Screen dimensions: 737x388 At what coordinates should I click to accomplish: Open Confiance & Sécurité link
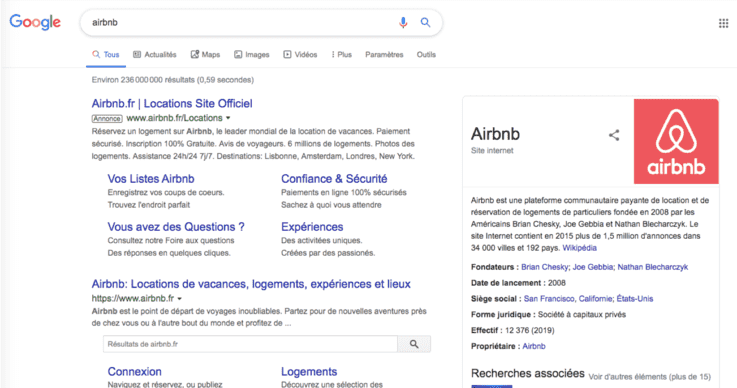point(334,179)
